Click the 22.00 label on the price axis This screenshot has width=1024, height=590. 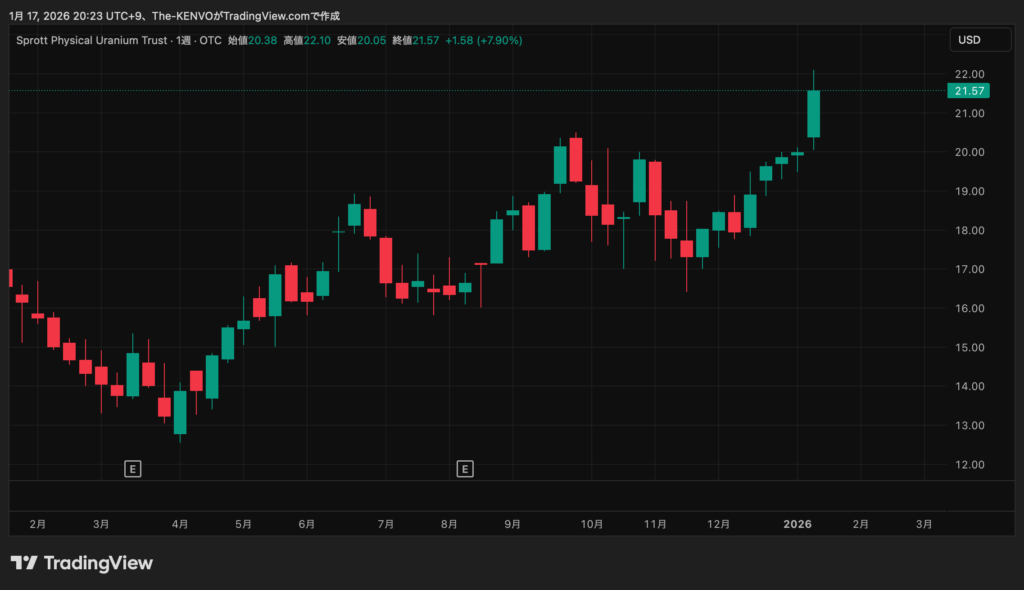968,75
